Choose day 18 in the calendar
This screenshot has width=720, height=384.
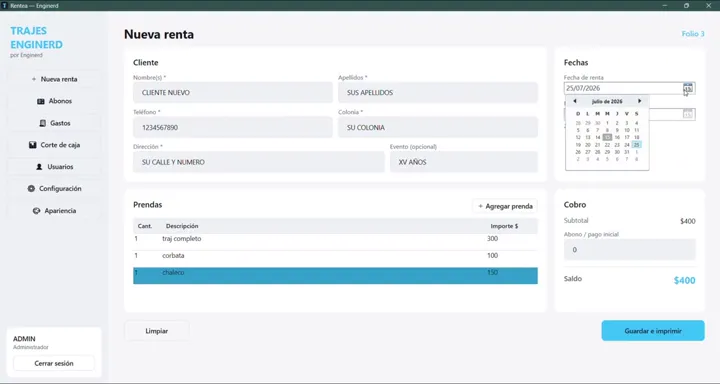pos(636,137)
